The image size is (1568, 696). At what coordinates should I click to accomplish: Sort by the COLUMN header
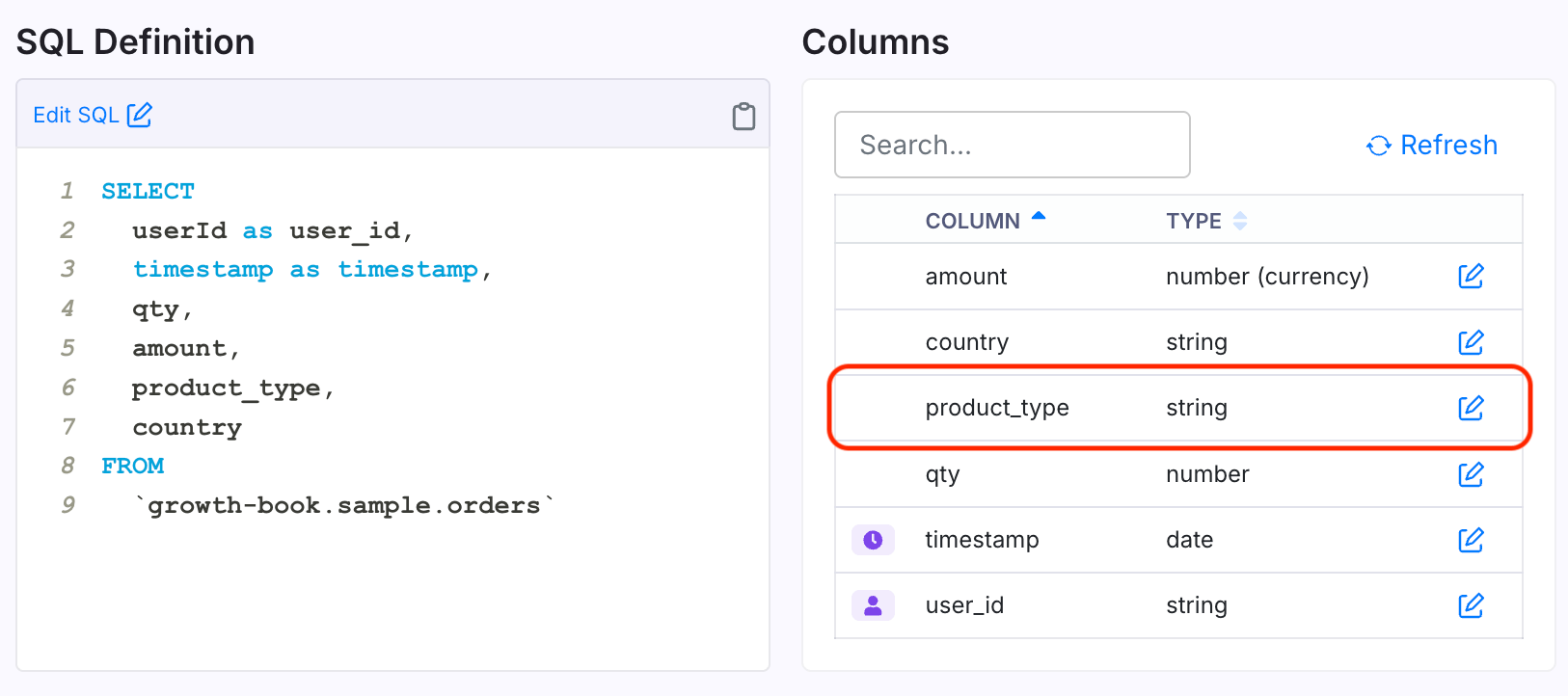point(985,221)
